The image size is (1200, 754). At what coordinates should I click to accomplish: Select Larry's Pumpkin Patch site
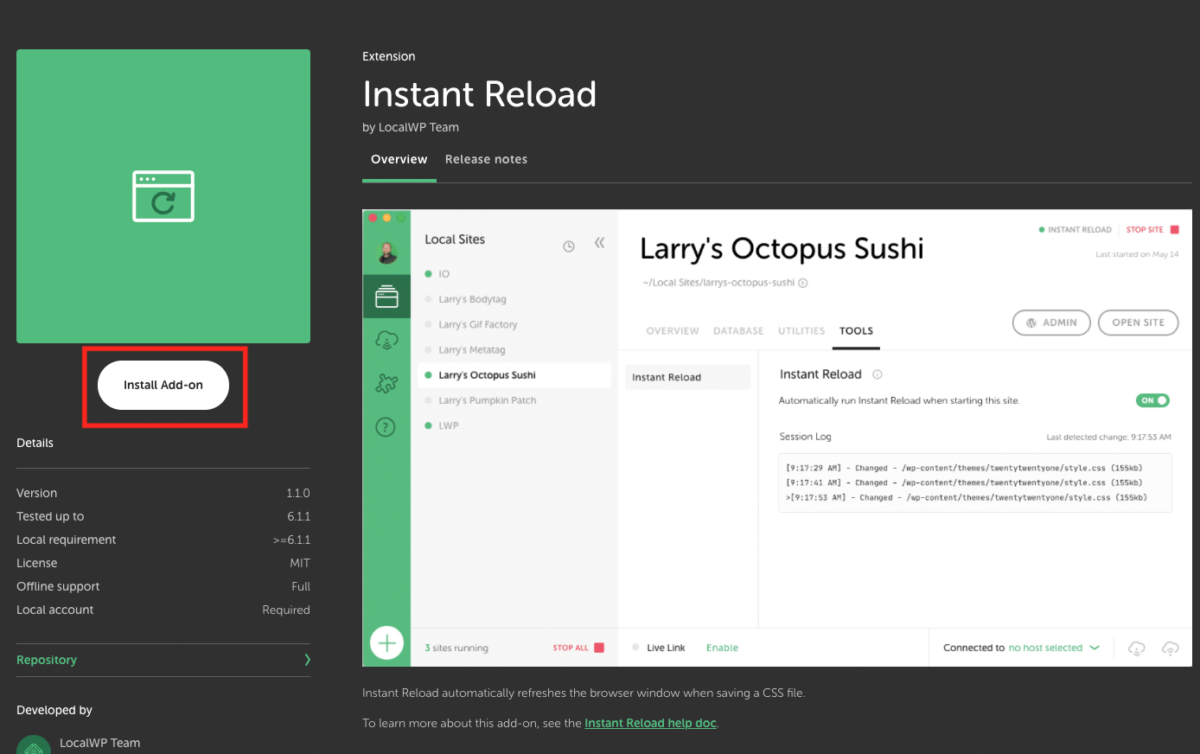[x=487, y=400]
